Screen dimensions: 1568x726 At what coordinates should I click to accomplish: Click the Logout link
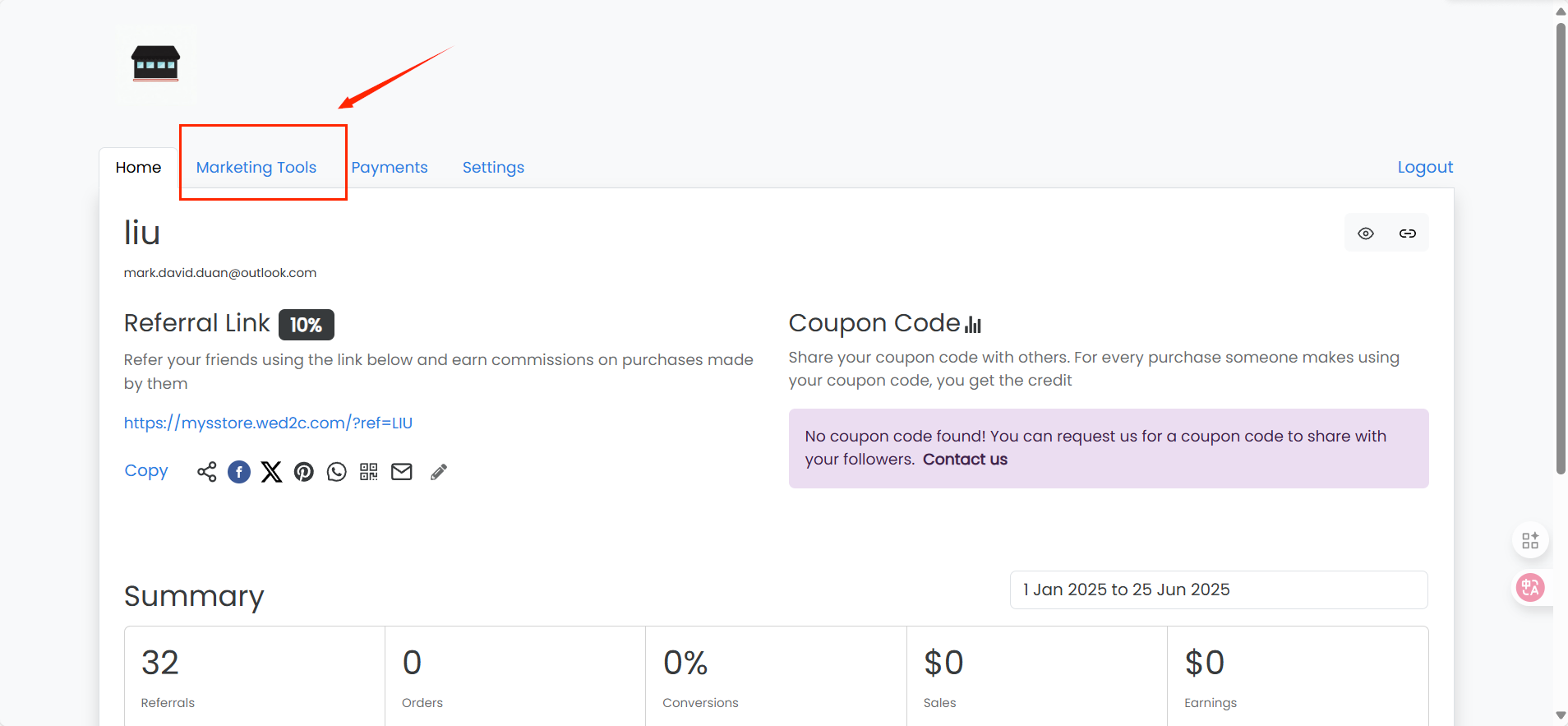pyautogui.click(x=1425, y=167)
